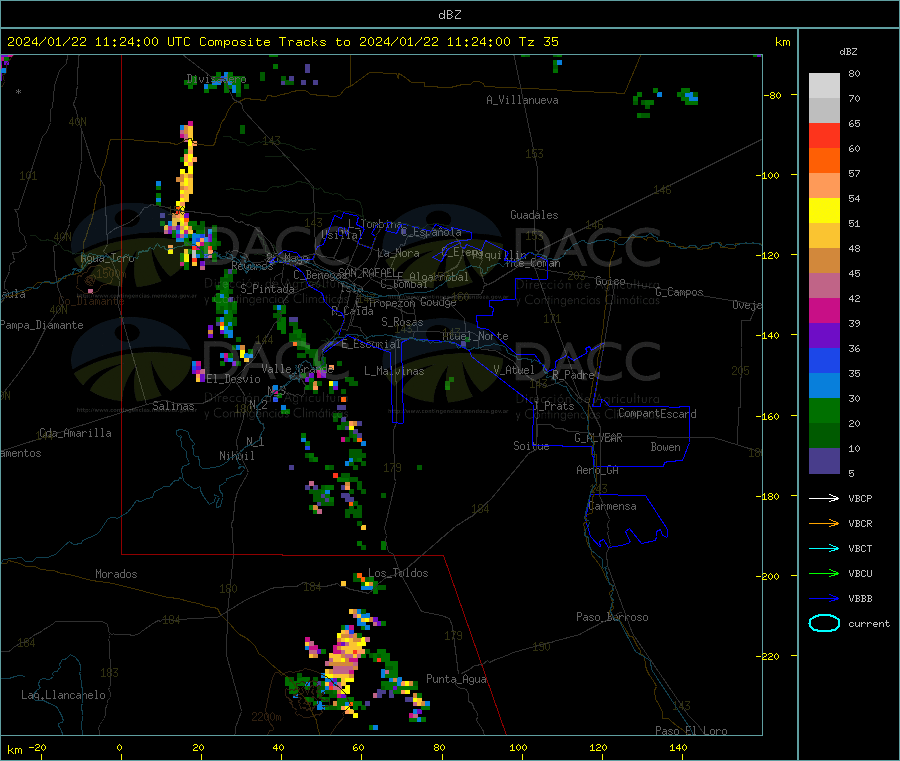Click the V_Atuel location label
The width and height of the screenshot is (900, 761).
(514, 370)
